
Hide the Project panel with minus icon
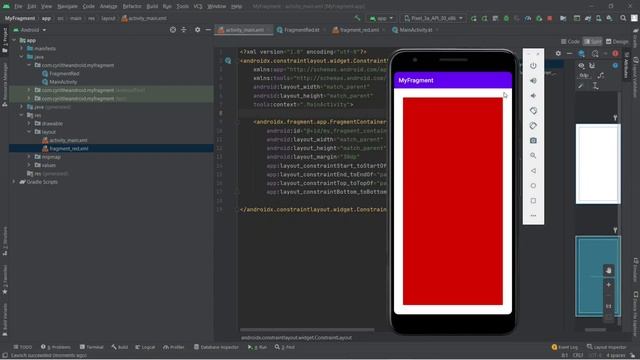pyautogui.click(x=208, y=30)
